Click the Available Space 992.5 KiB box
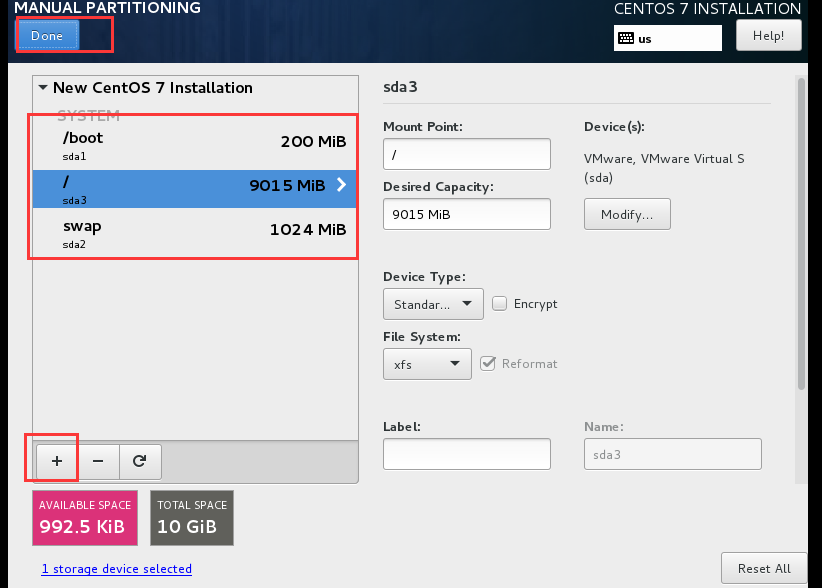The width and height of the screenshot is (822, 588). click(85, 518)
